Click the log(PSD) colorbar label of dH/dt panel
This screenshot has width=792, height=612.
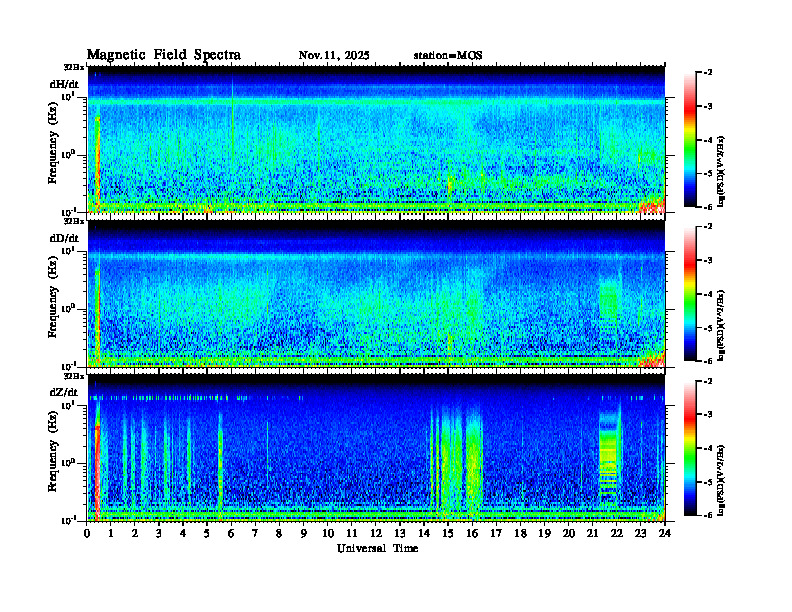[722, 171]
